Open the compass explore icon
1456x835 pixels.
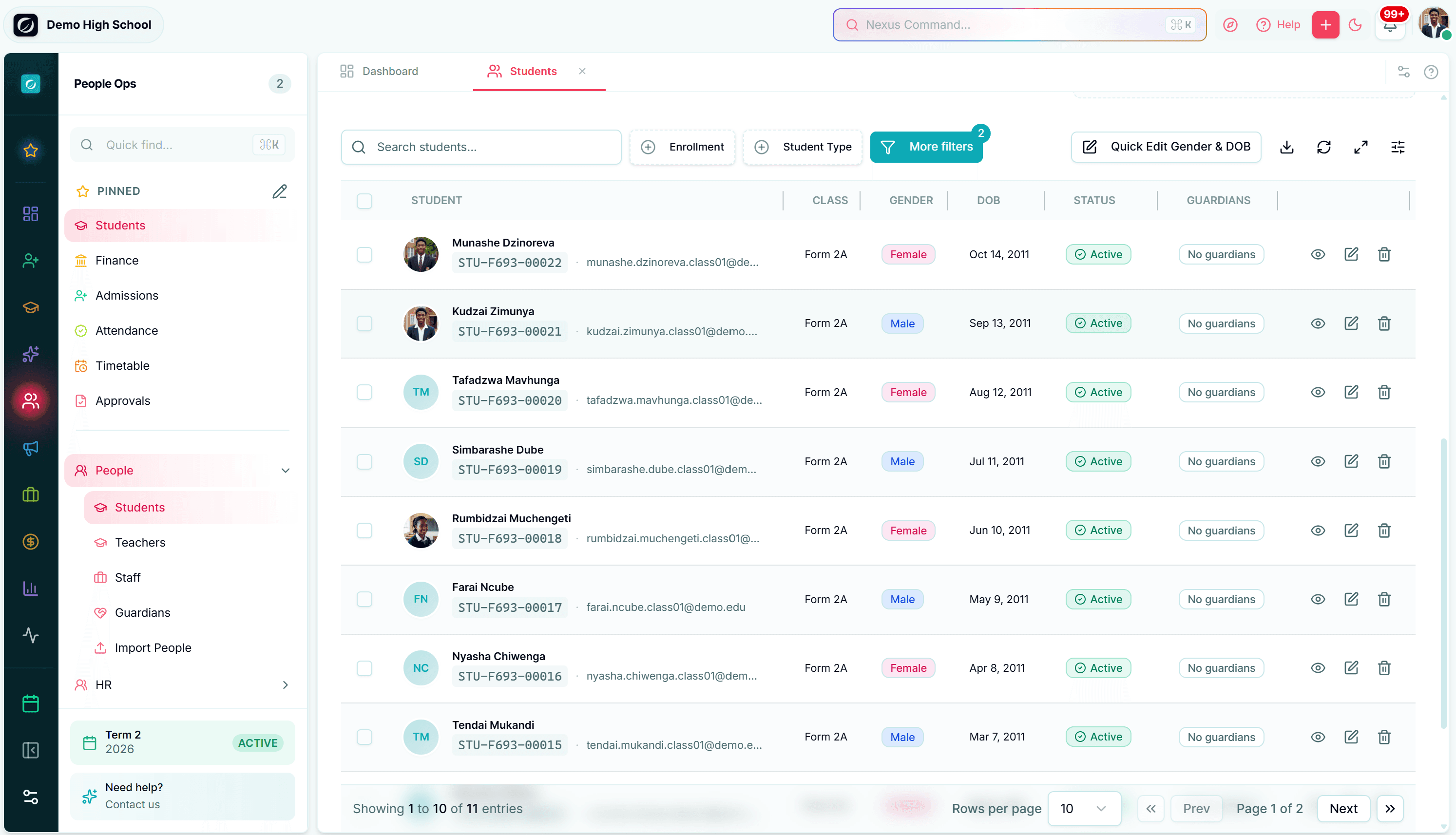pos(1230,25)
